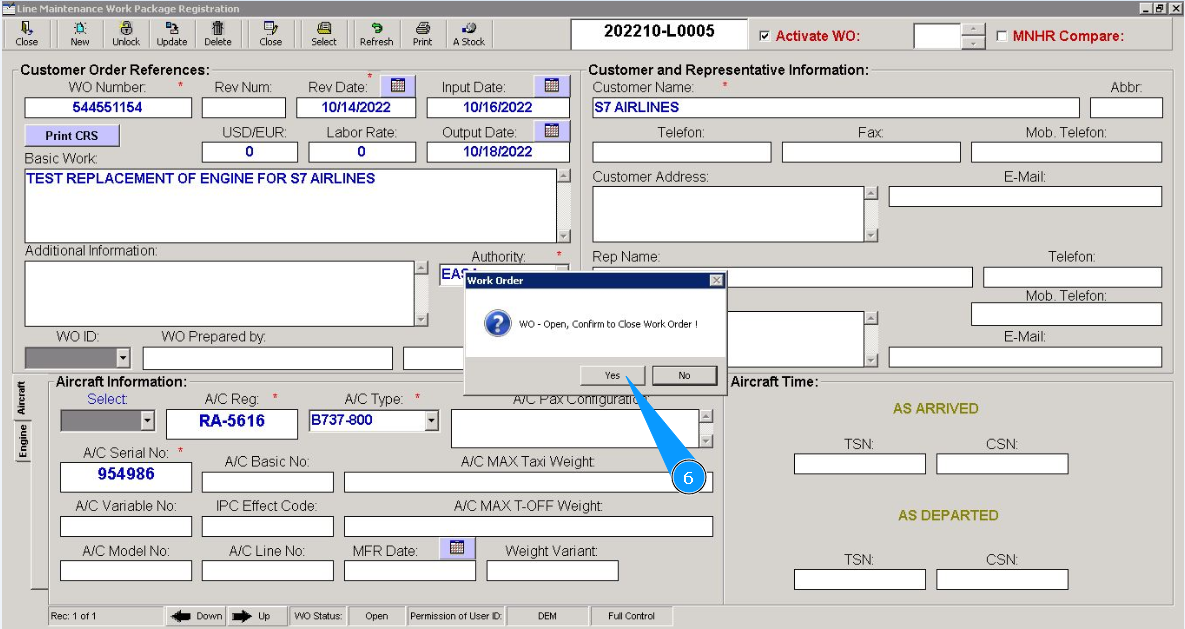Image resolution: width=1185 pixels, height=629 pixels.
Task: Switch to the Engine vertical tab
Action: pyautogui.click(x=22, y=442)
